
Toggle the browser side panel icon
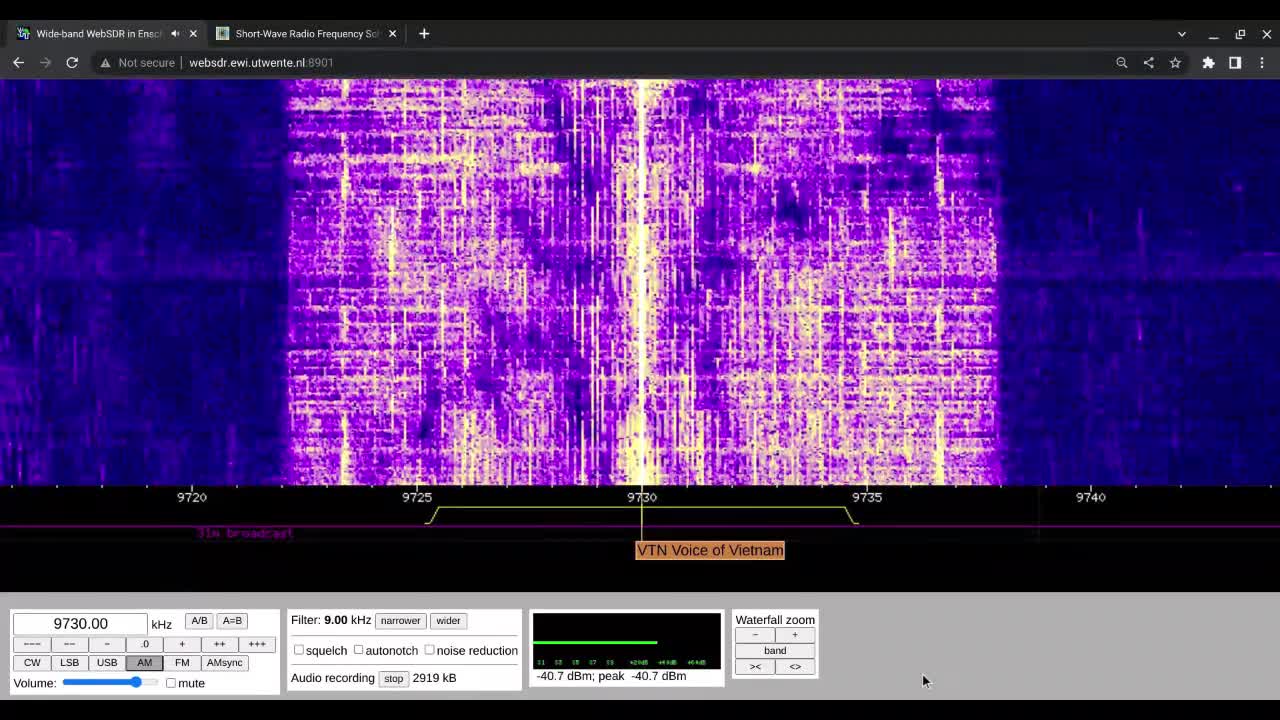1235,62
